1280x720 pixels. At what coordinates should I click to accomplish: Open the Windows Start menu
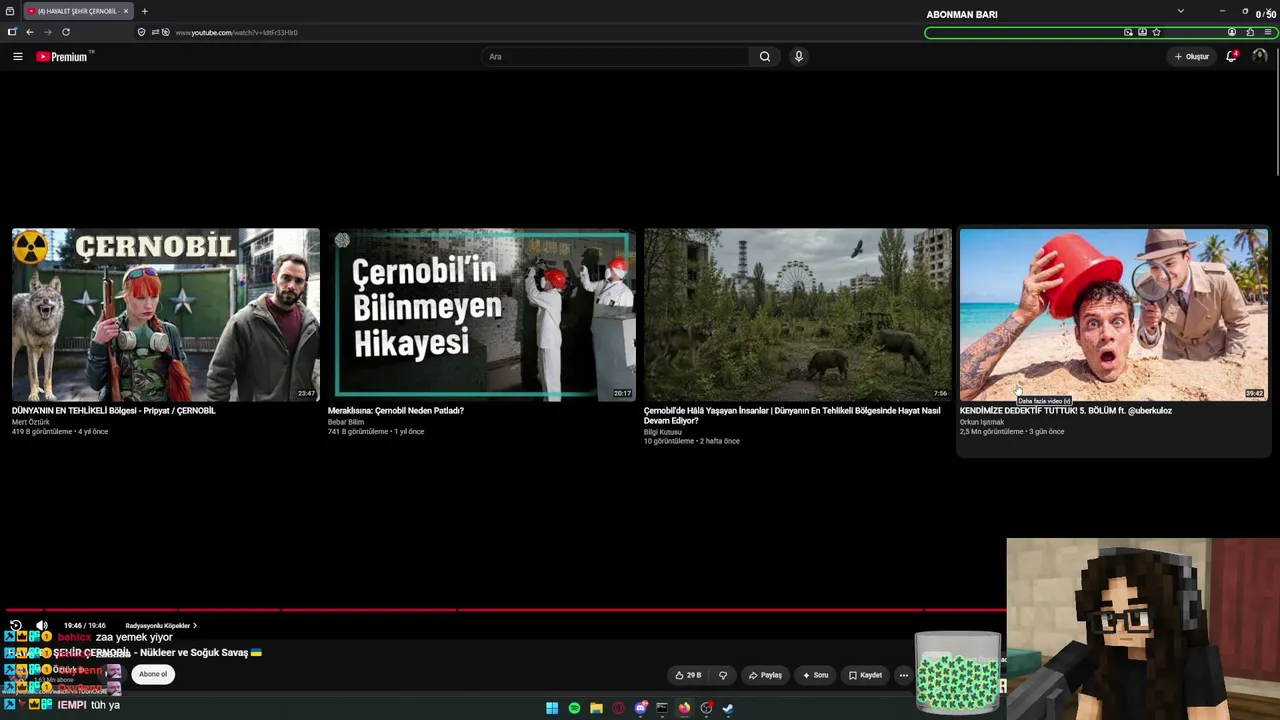[552, 708]
